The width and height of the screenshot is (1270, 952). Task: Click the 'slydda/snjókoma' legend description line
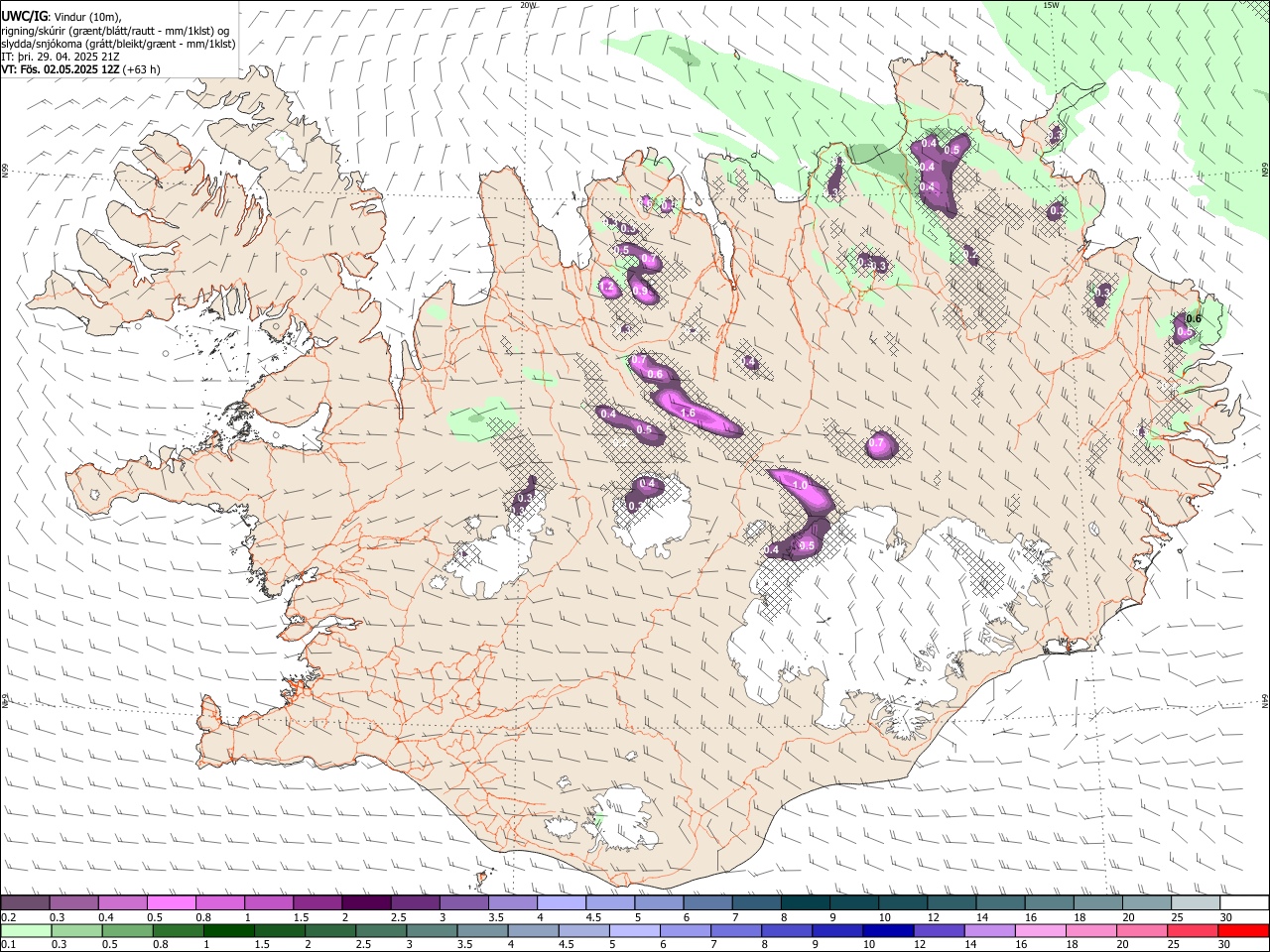(x=118, y=44)
